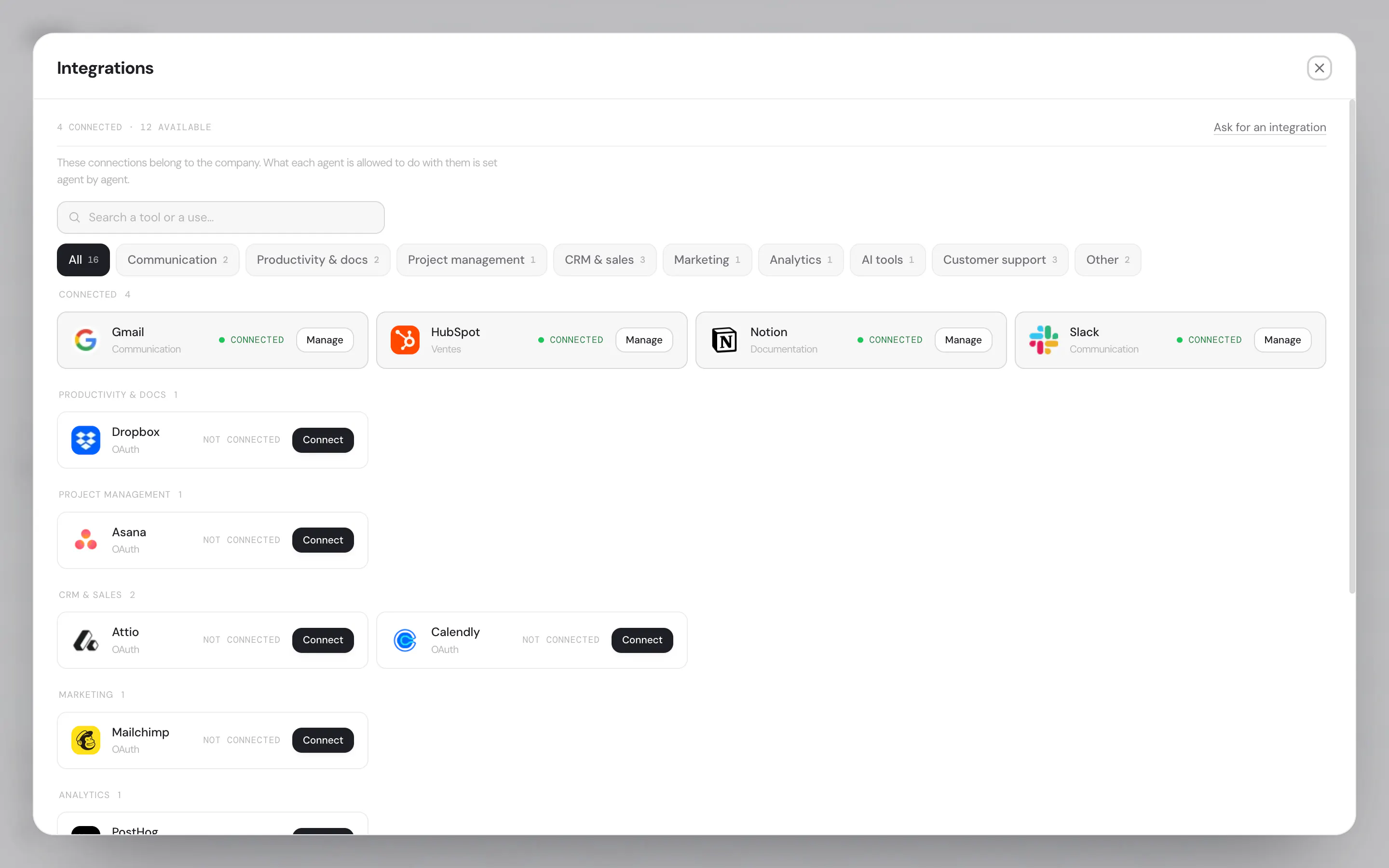
Task: Click the Attio name text
Action: (125, 632)
